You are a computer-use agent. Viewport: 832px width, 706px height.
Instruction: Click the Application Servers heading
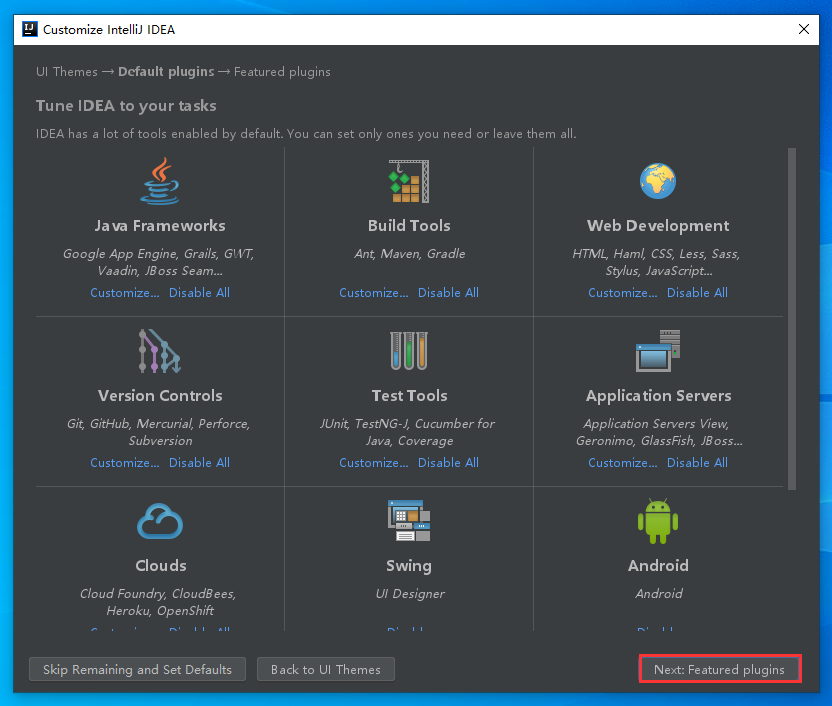click(658, 396)
